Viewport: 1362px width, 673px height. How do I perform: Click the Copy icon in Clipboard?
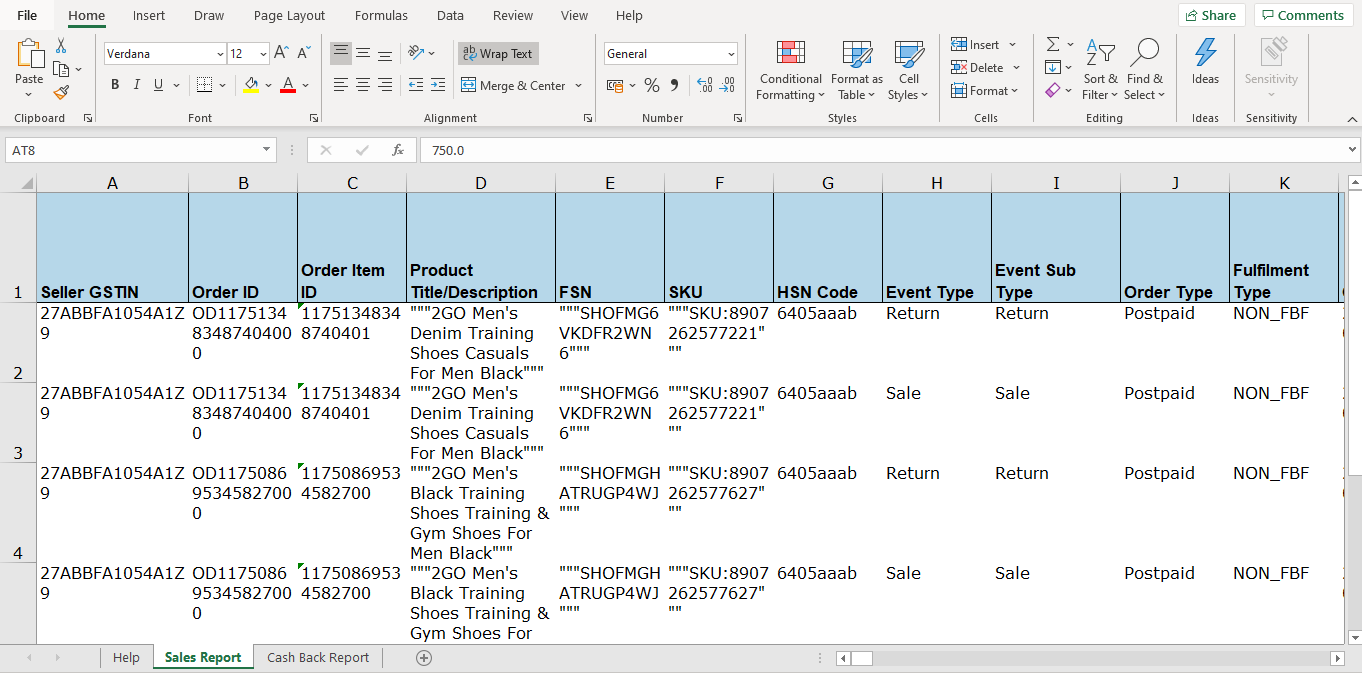tap(61, 69)
